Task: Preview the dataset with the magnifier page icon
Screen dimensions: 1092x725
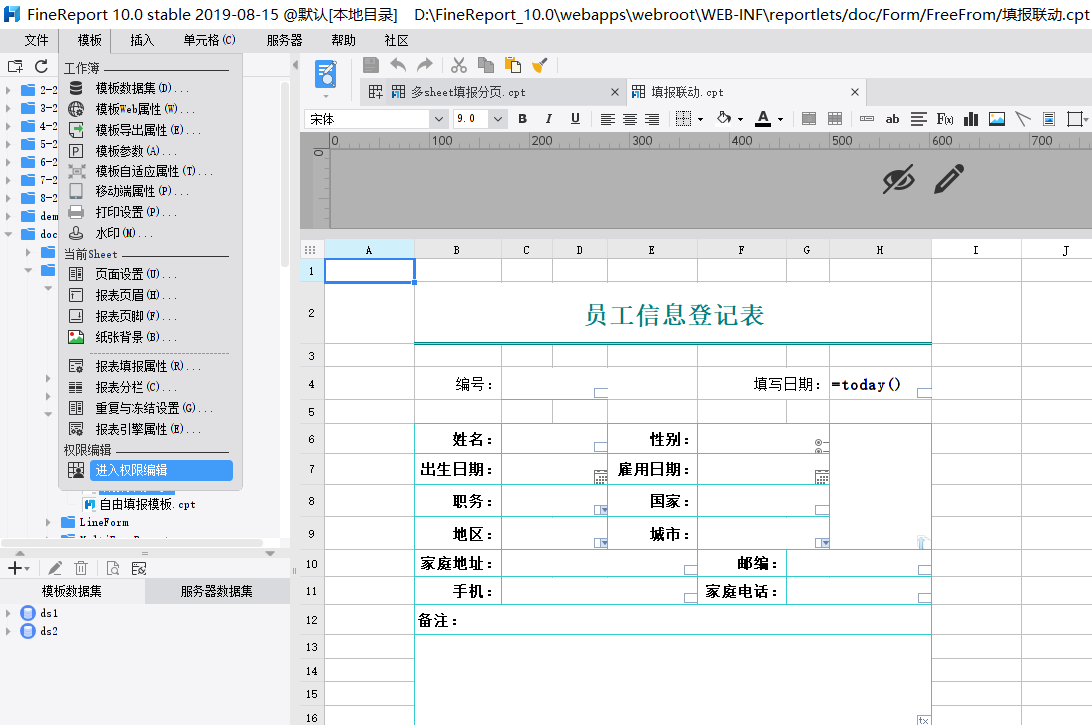Action: click(x=113, y=568)
